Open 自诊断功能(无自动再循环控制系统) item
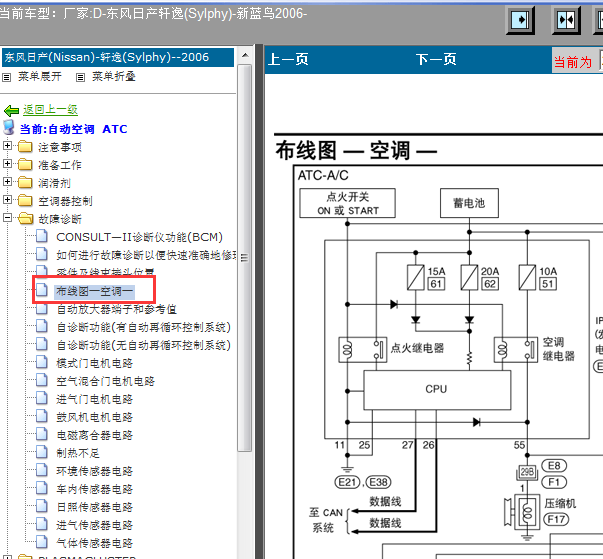This screenshot has height=559, width=603. (144, 345)
